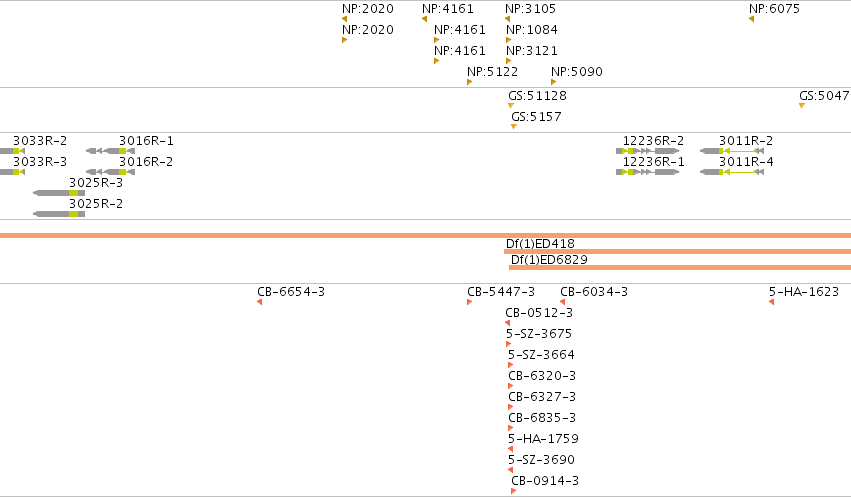Select the 5-SZ-3690 insertion marker
The image size is (851, 497).
511,470
